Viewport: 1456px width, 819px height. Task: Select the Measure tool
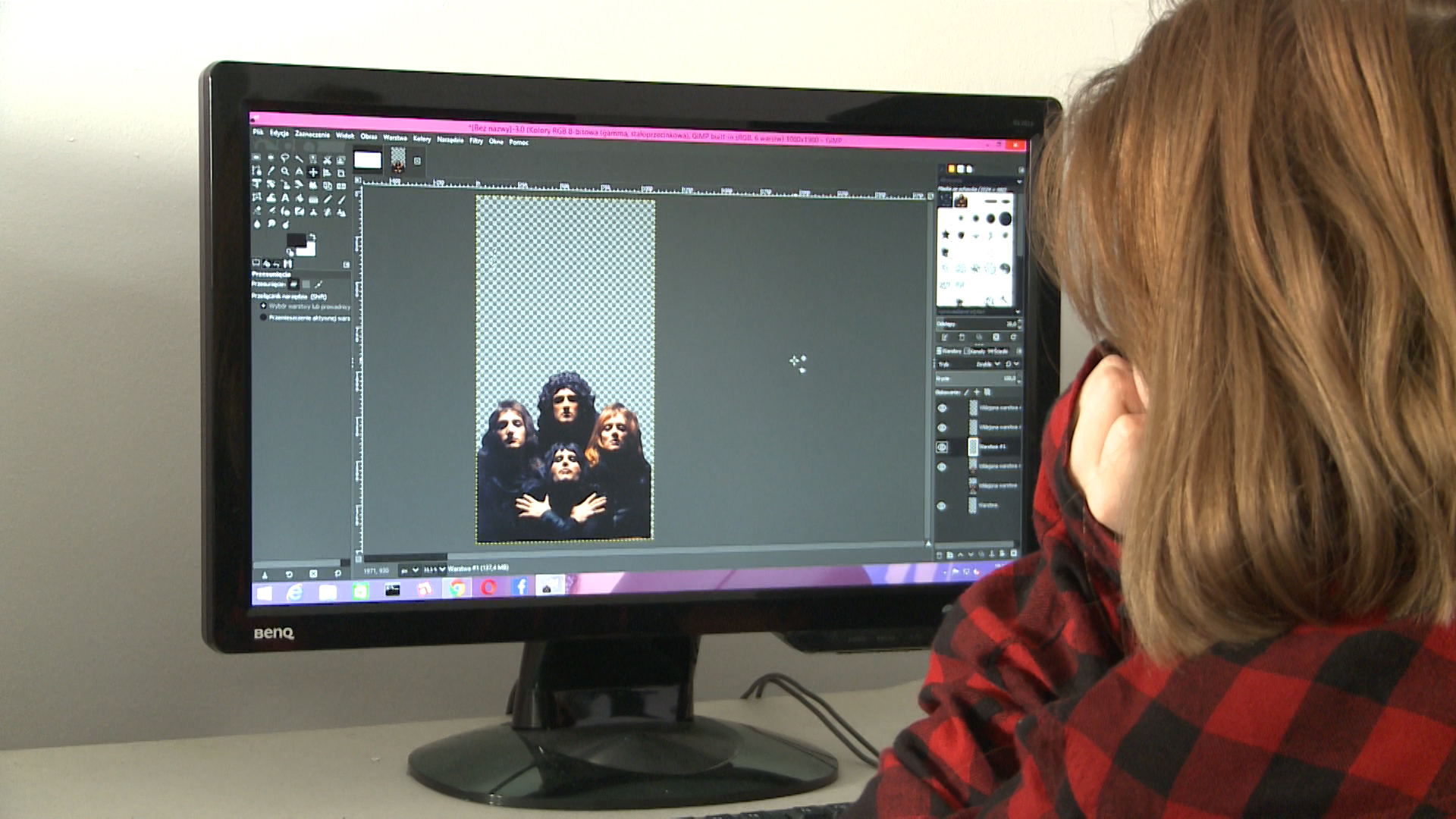pyautogui.click(x=299, y=172)
